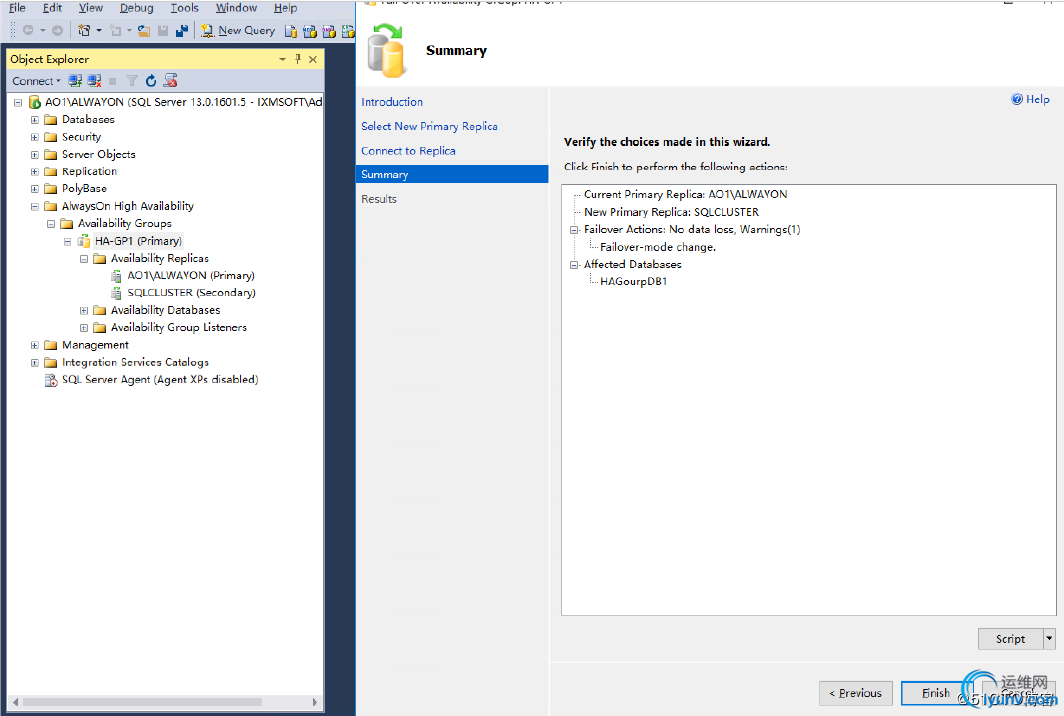Click the navigate Forward arrow in toolbar
The width and height of the screenshot is (1064, 716).
point(58,31)
